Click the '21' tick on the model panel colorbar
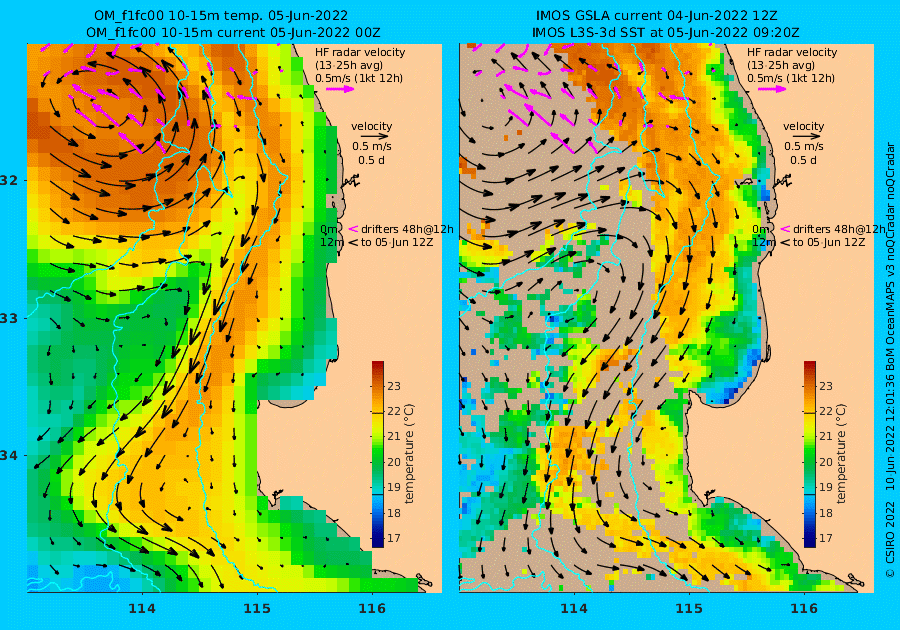 point(394,437)
